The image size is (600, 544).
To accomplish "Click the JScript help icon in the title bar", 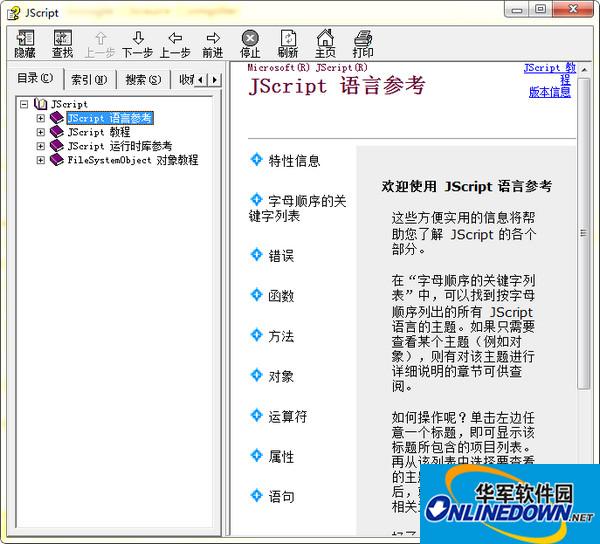I will 14,13.
